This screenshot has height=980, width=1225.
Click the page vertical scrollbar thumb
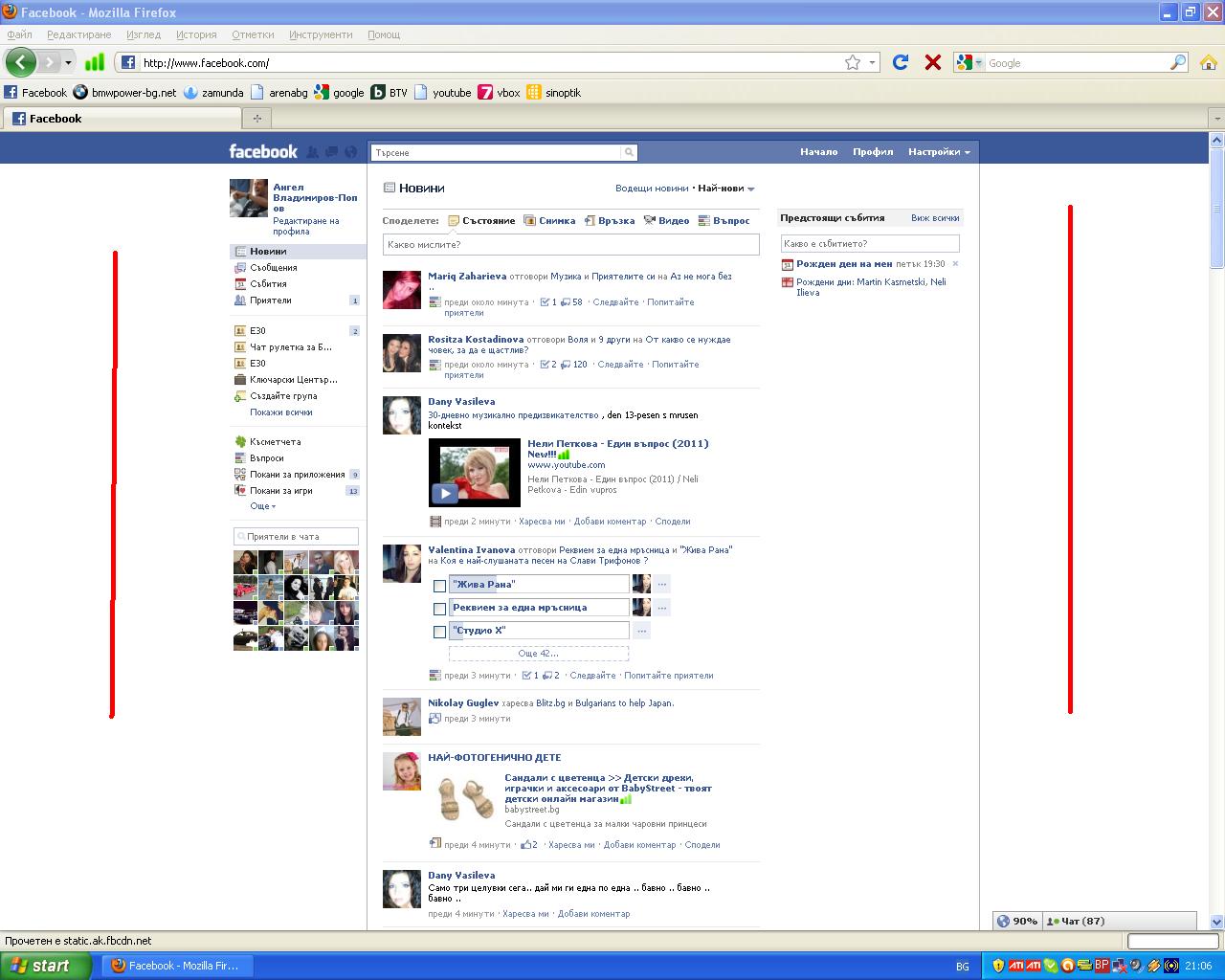tap(1216, 208)
